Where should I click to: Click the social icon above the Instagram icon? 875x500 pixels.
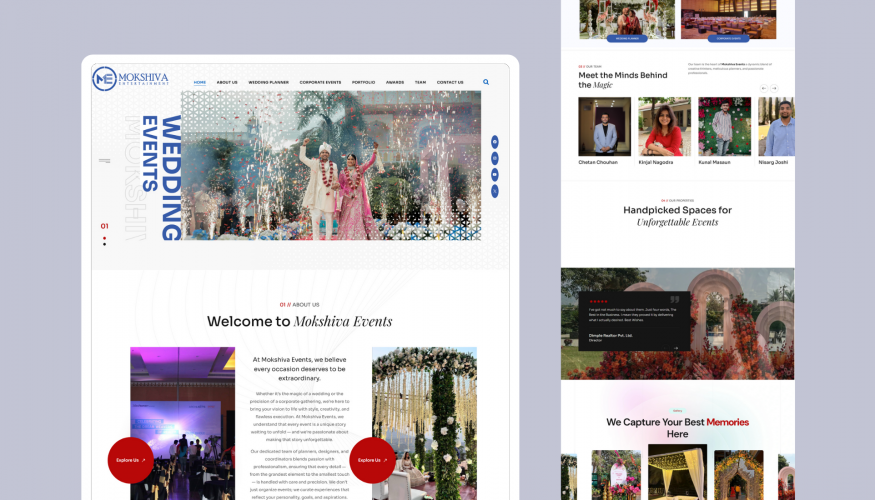tap(494, 142)
